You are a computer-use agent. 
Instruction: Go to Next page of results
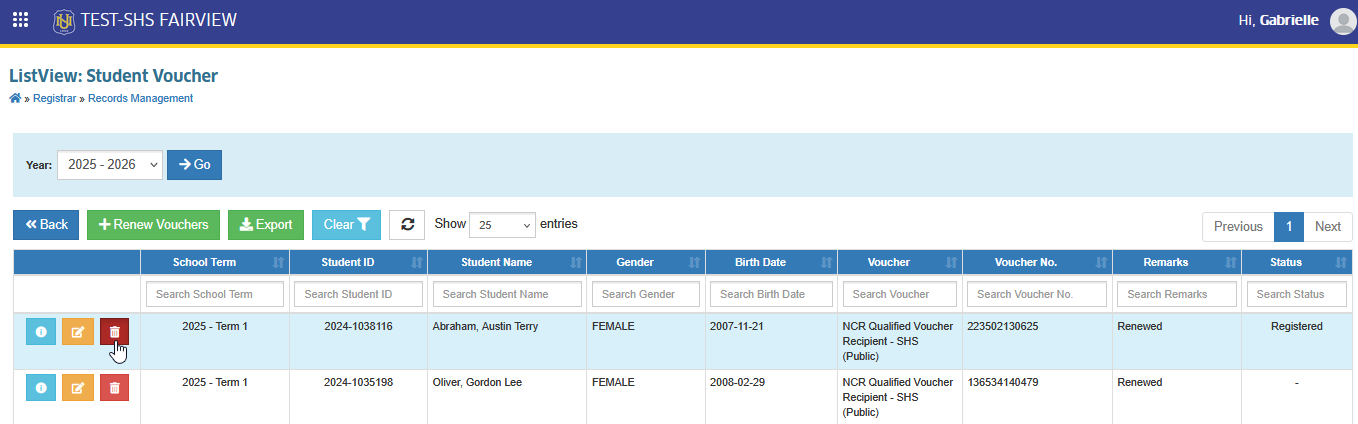click(1327, 227)
